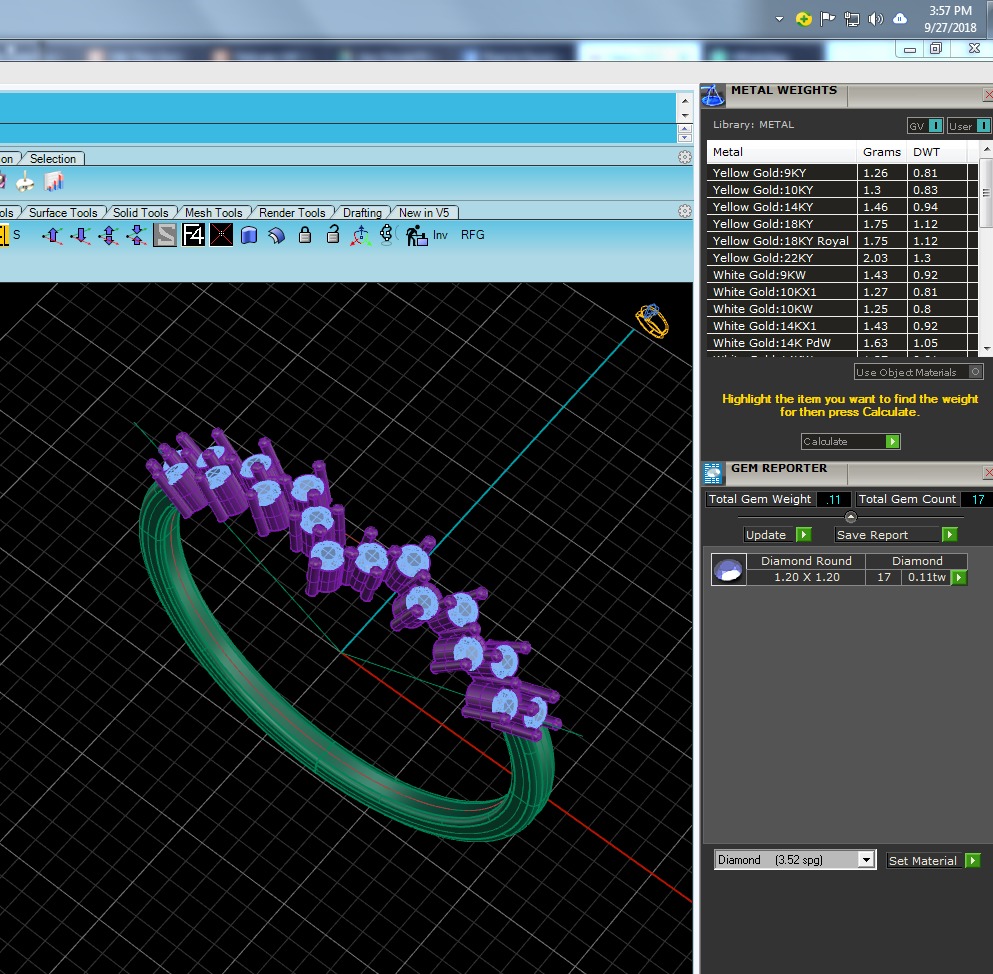Click the double up-down arrows plane icon
The image size is (993, 974).
pyautogui.click(x=109, y=236)
